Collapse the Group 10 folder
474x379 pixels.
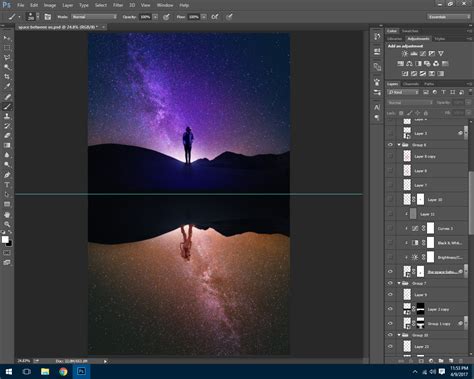click(x=399, y=335)
